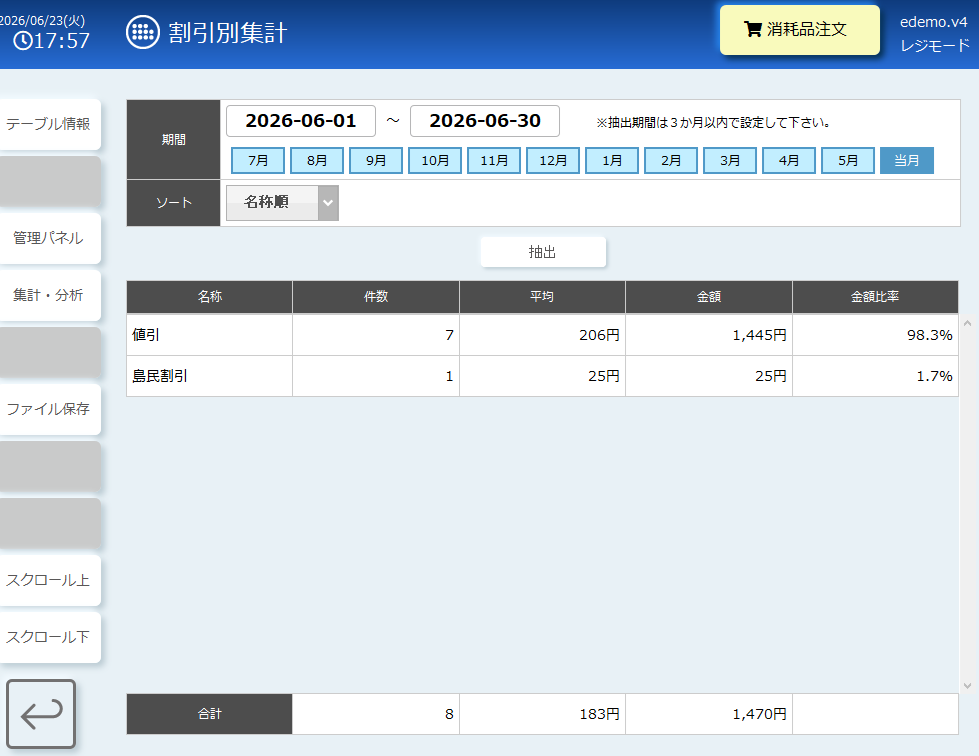
Task: Open 管理パネル in the sidebar
Action: [x=49, y=238]
